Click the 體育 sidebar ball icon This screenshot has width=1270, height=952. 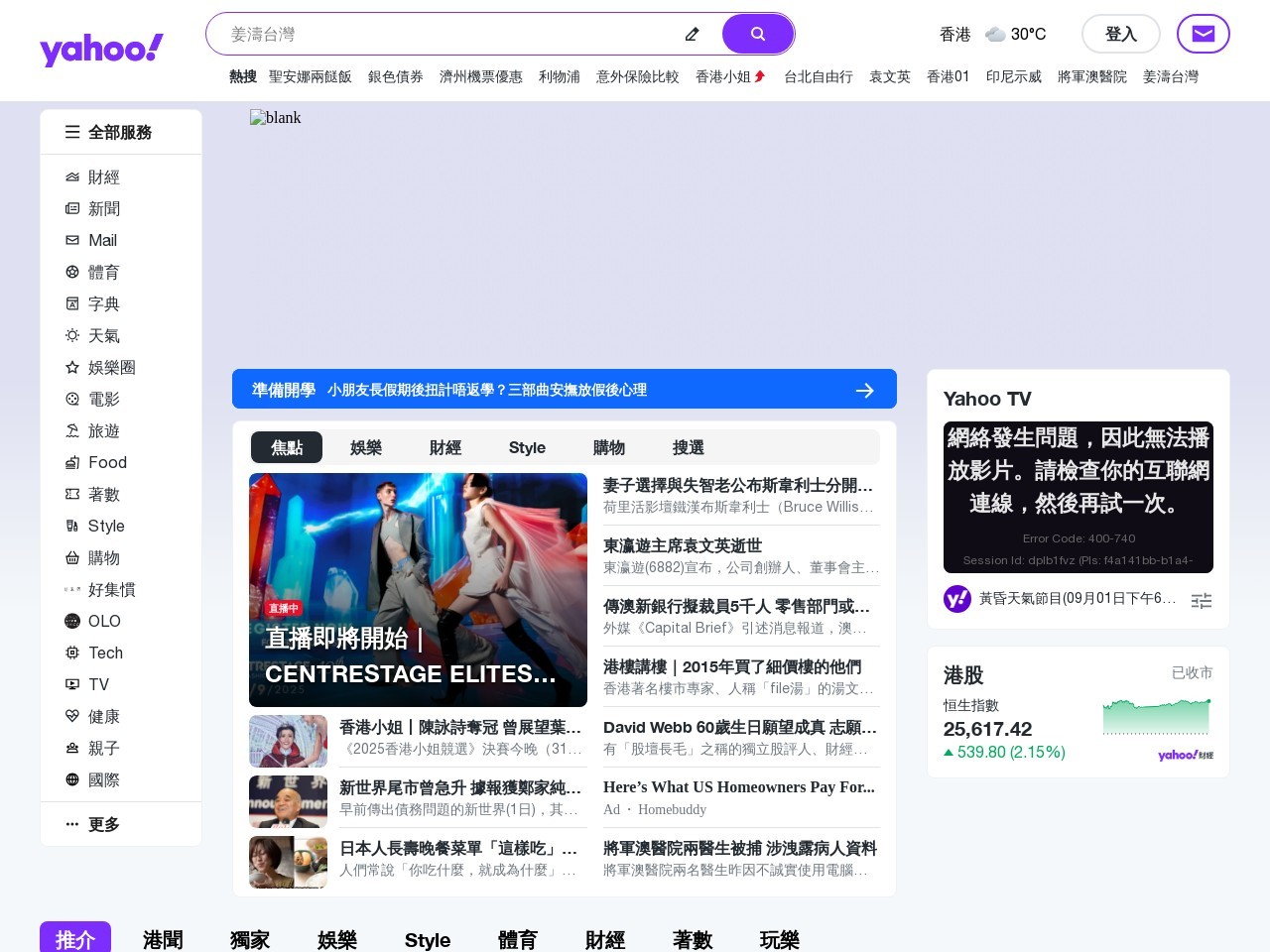click(x=72, y=273)
